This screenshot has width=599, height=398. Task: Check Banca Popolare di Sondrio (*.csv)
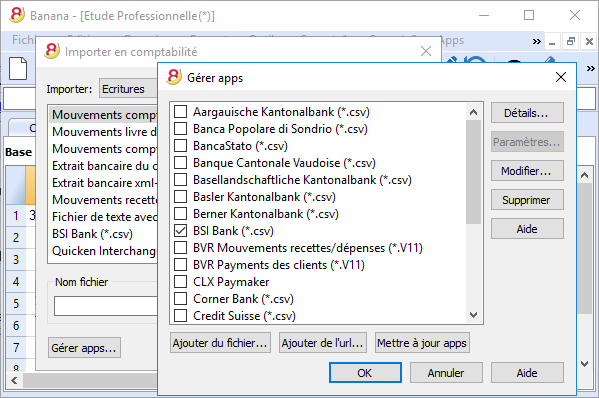(x=180, y=129)
